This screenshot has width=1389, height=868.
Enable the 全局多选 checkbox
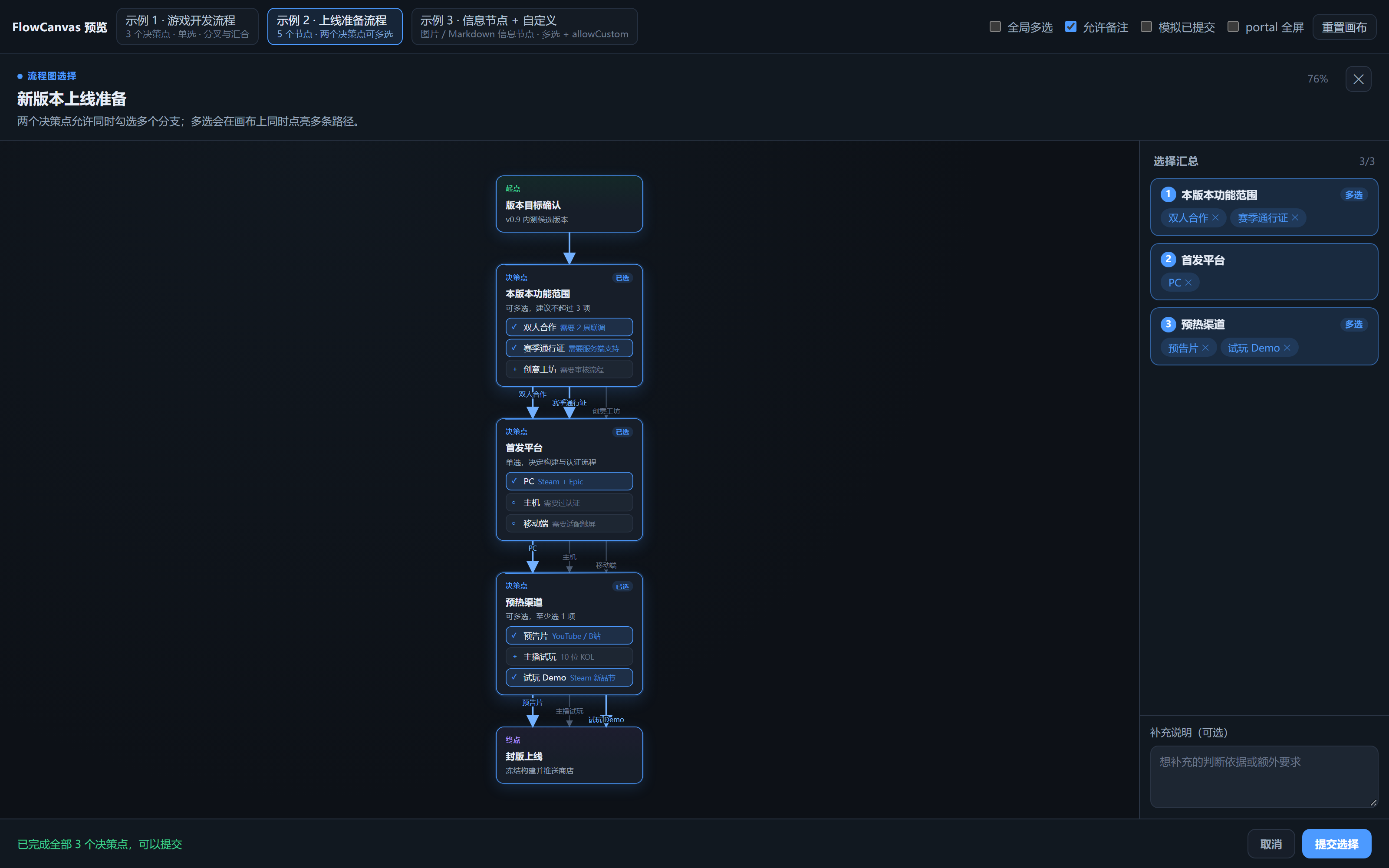click(995, 26)
